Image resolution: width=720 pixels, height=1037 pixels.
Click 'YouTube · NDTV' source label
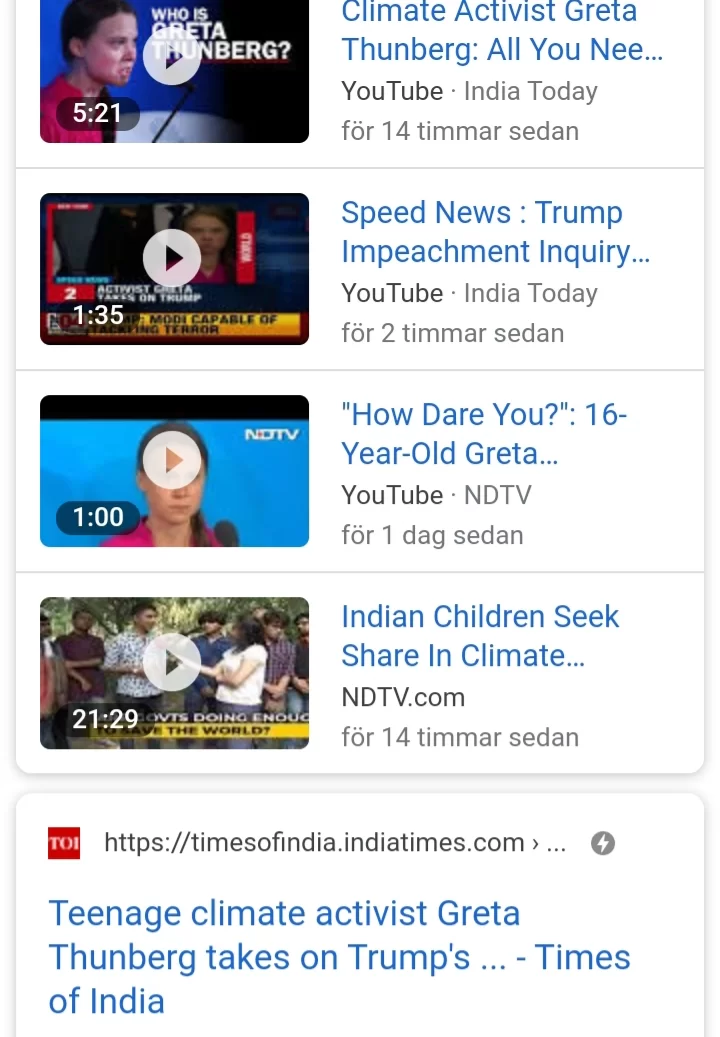pos(436,495)
